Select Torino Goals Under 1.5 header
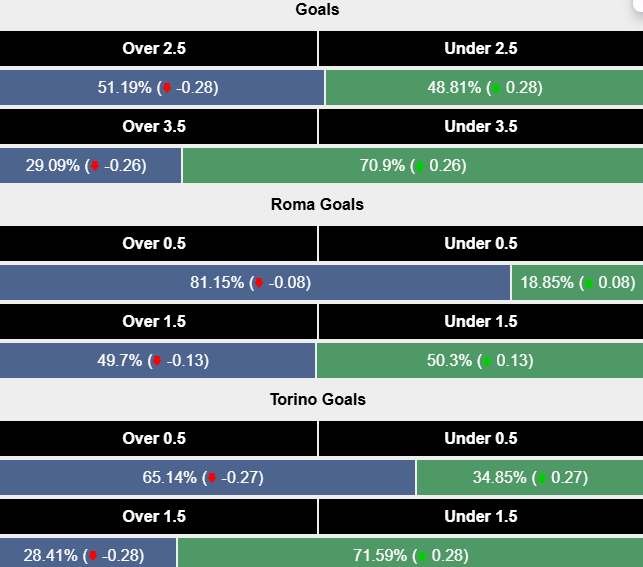This screenshot has height=567, width=643. (x=481, y=516)
